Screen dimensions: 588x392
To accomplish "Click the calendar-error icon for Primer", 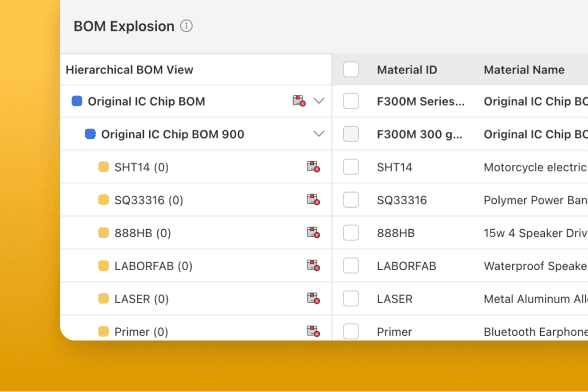I will tap(313, 331).
